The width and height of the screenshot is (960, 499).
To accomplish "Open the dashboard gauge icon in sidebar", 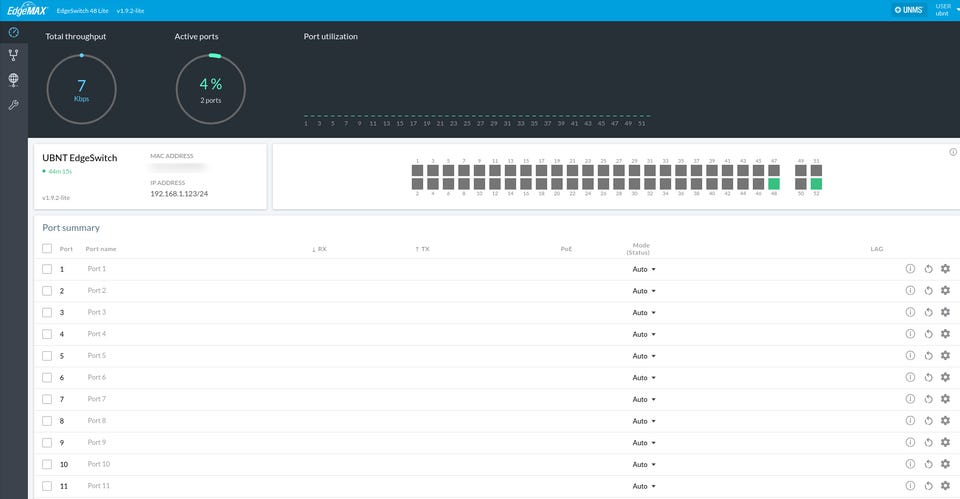I will pos(13,32).
